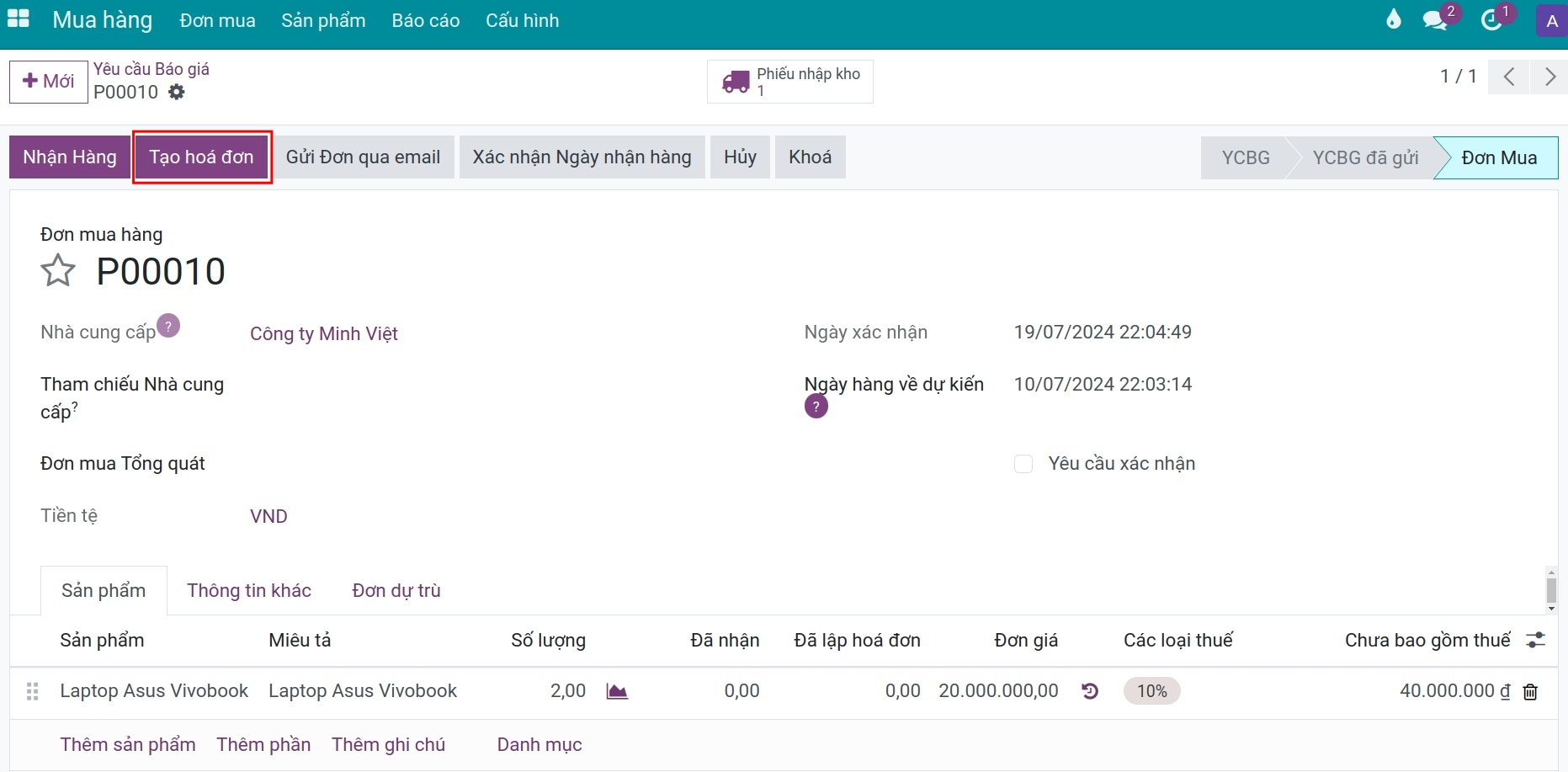Click the gear icon next to P00010
Viewport: 1568px width, 772px height.
click(x=176, y=92)
